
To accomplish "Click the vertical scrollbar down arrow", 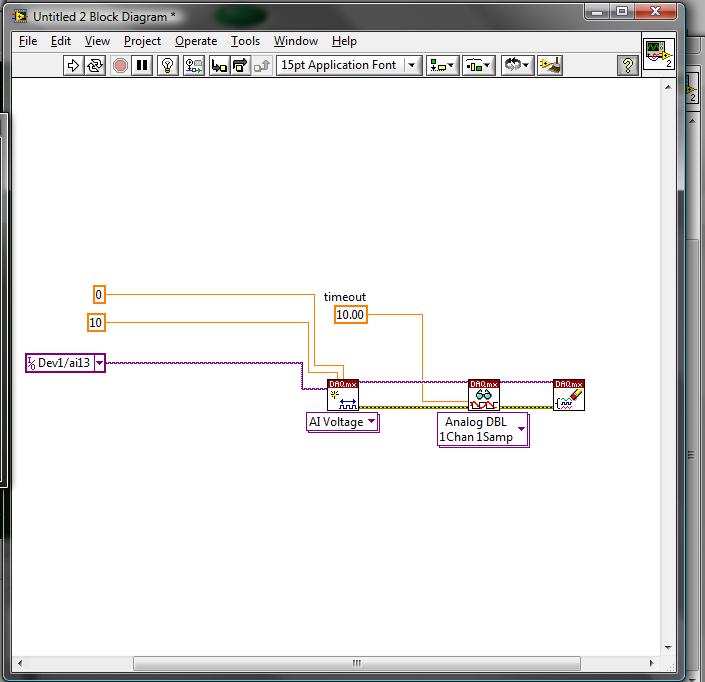I will [x=668, y=647].
